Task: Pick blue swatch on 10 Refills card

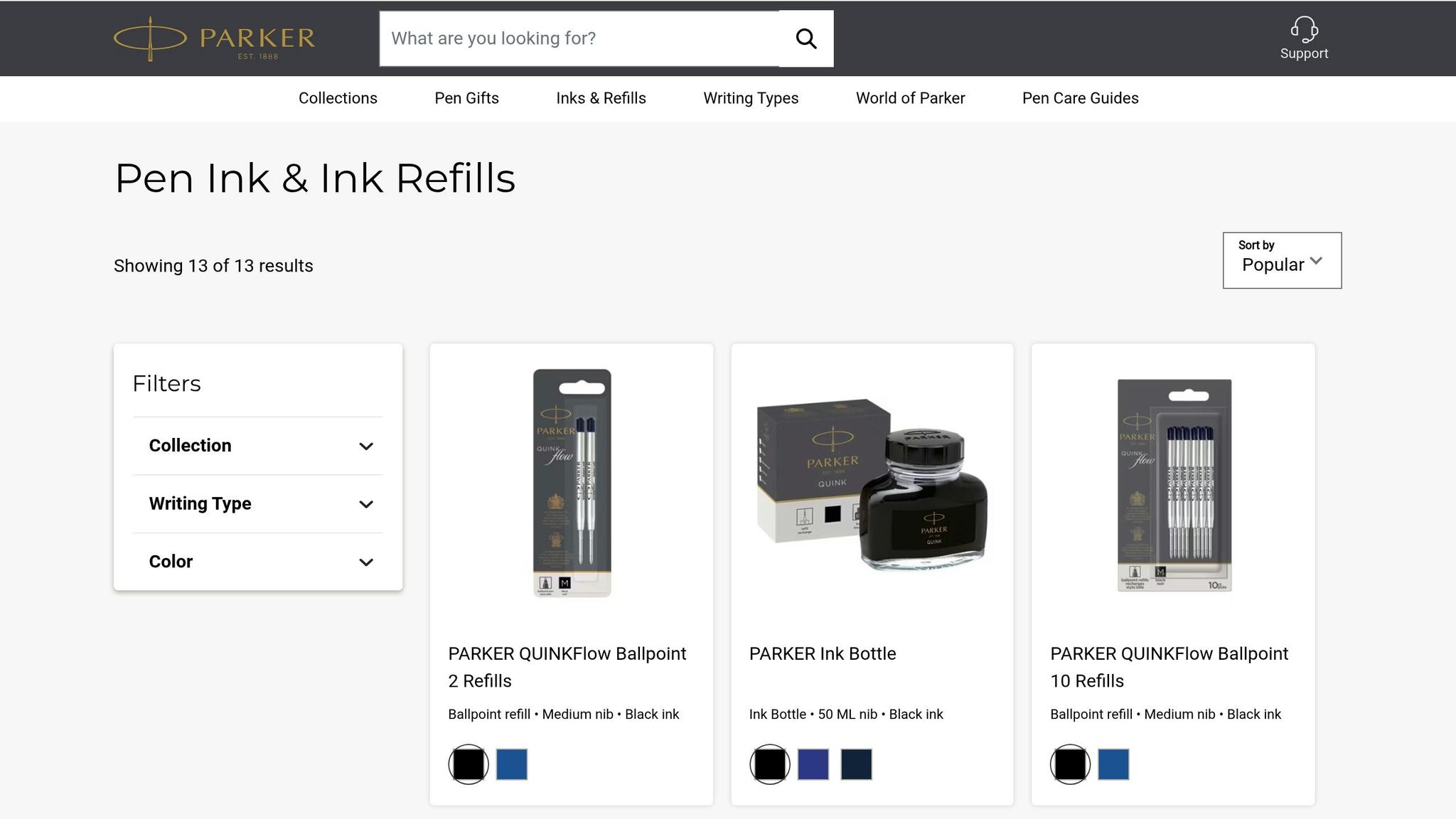Action: tap(1113, 764)
